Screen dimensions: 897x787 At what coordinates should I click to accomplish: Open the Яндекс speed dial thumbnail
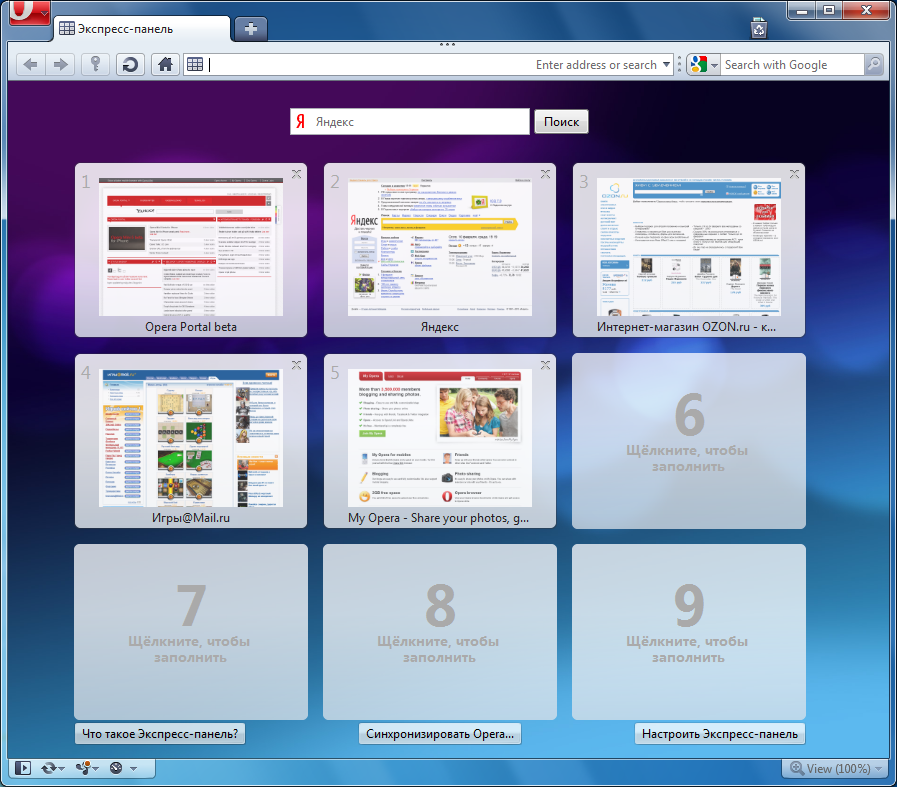(x=440, y=247)
